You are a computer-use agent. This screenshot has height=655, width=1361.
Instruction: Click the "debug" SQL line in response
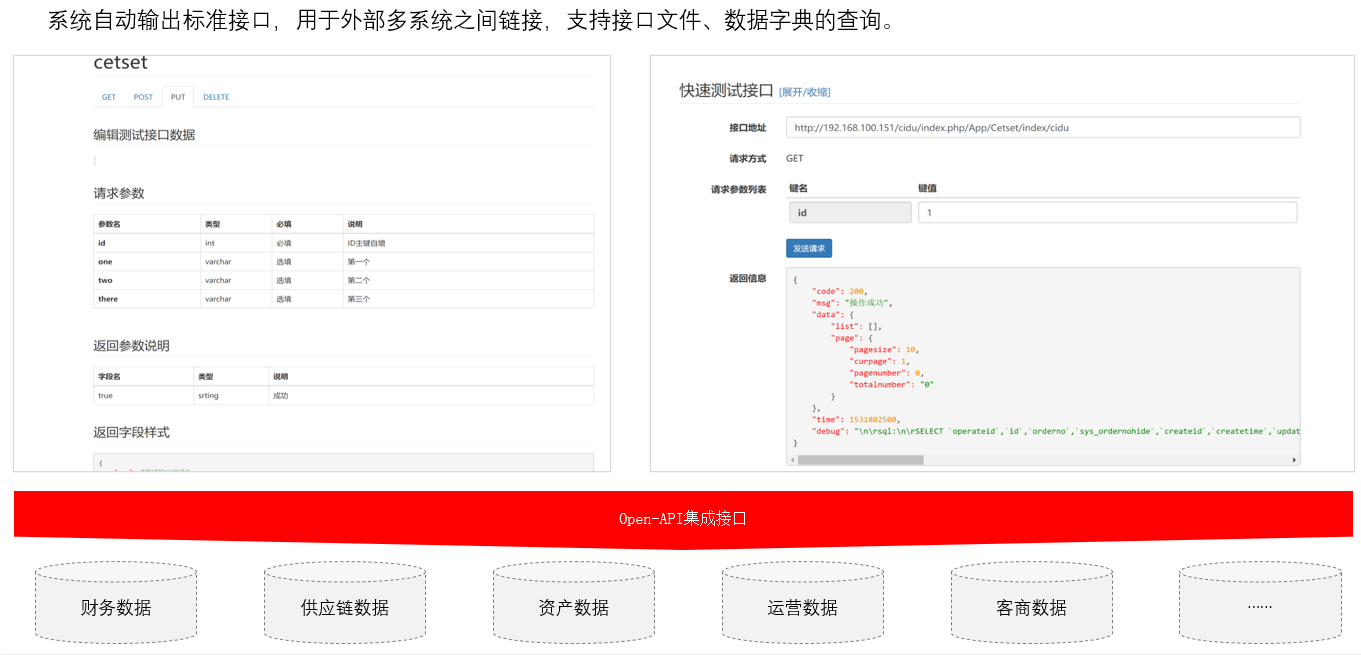click(1055, 431)
